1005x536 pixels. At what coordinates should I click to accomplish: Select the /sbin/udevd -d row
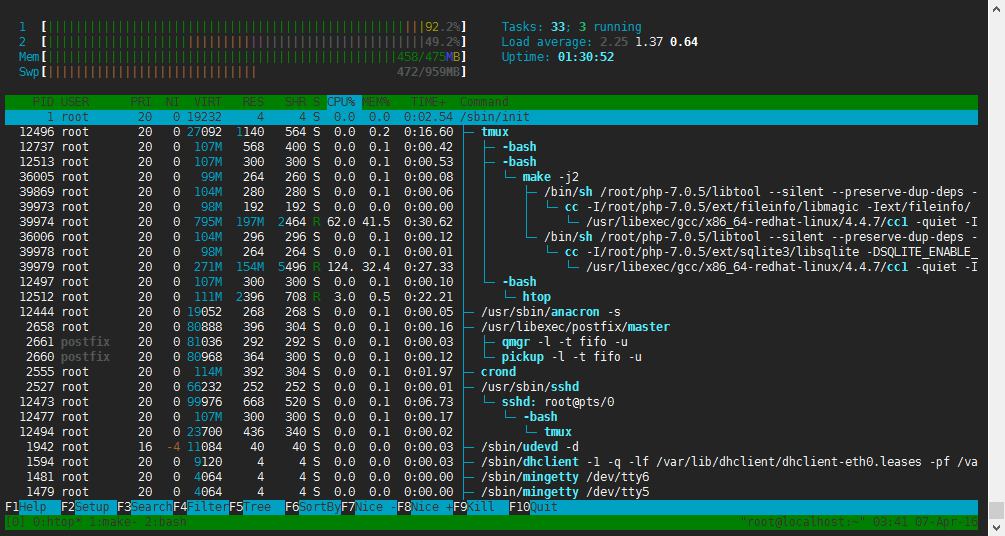pyautogui.click(x=492, y=447)
